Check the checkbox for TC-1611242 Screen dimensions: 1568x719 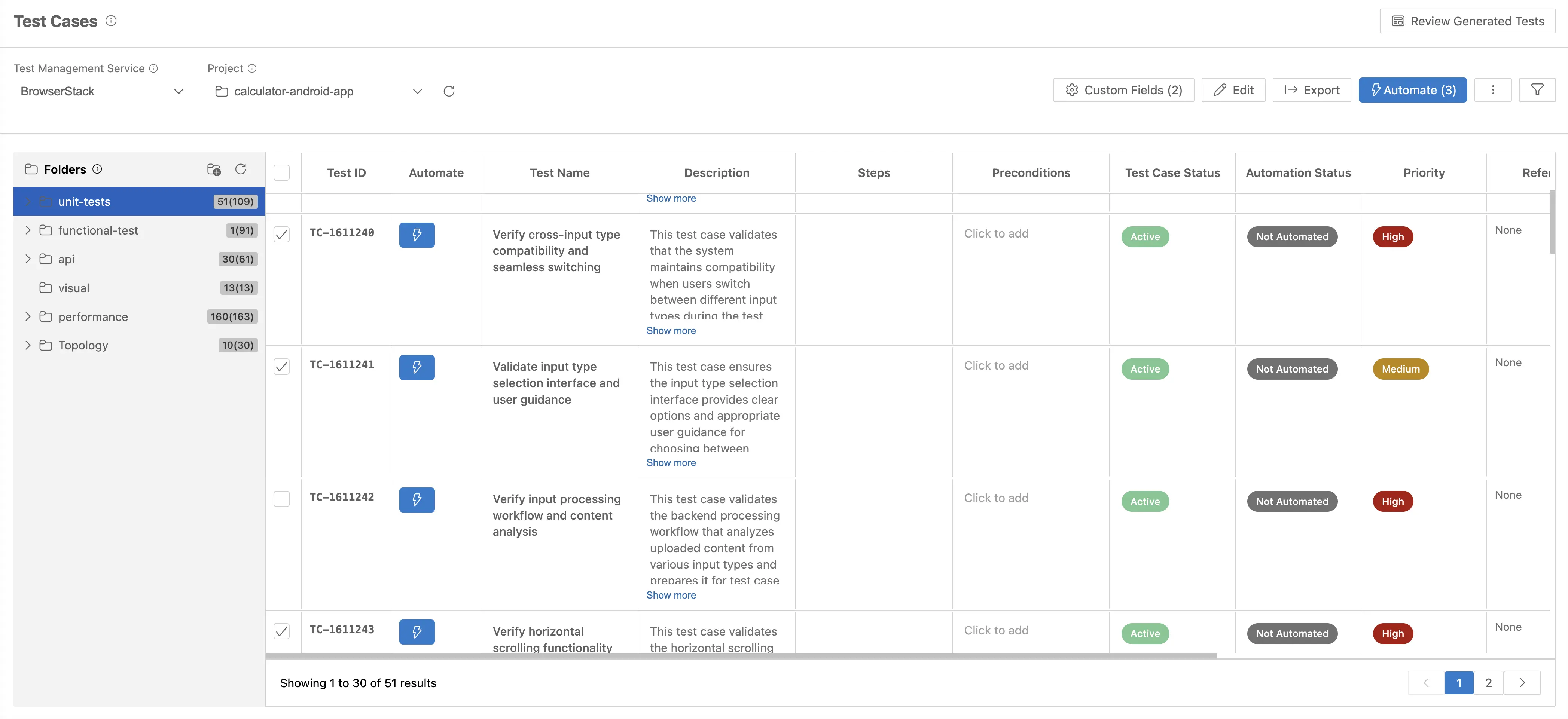point(282,499)
